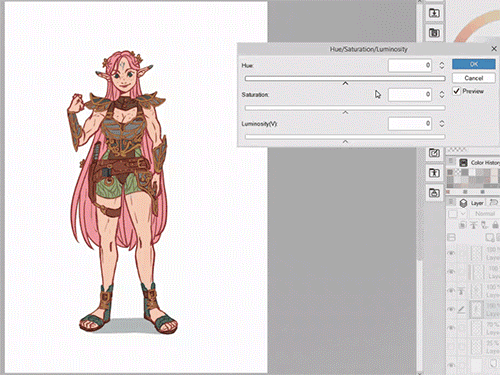
Task: Click the Luminosity value stepper arrows
Action: 442,124
